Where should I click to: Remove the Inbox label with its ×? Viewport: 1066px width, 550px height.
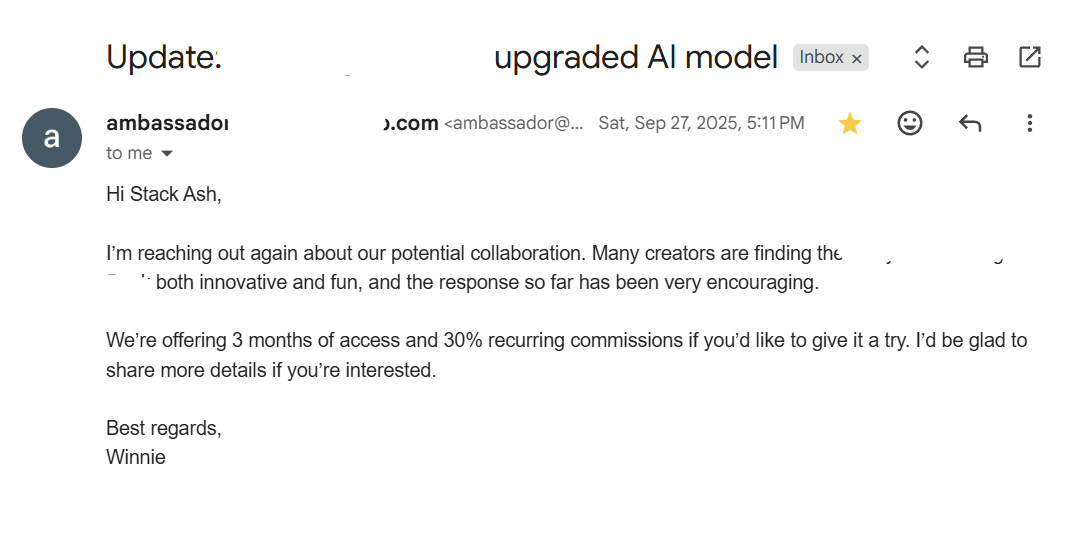(x=857, y=59)
